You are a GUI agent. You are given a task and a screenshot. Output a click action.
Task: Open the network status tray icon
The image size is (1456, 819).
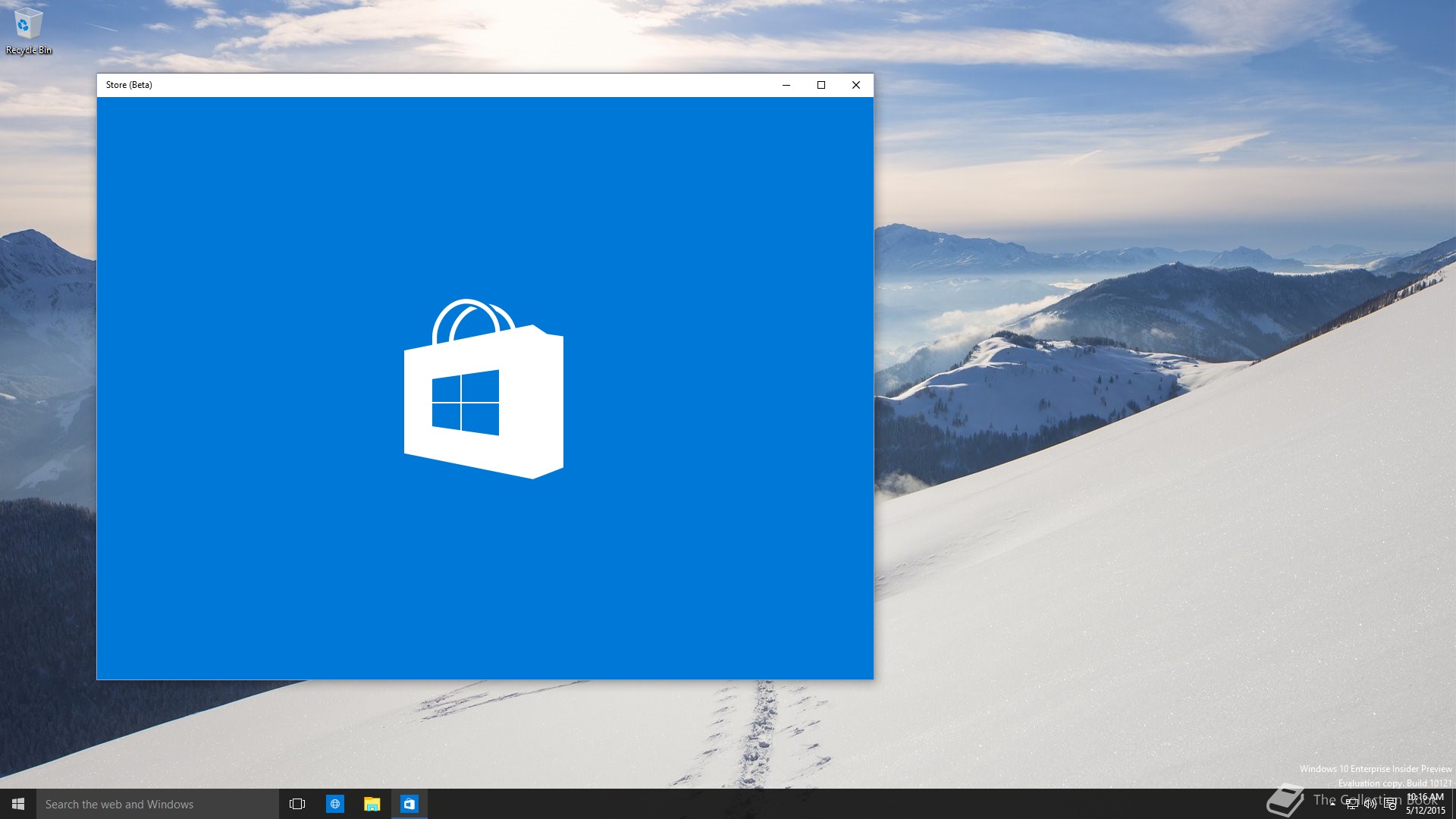(x=1351, y=804)
